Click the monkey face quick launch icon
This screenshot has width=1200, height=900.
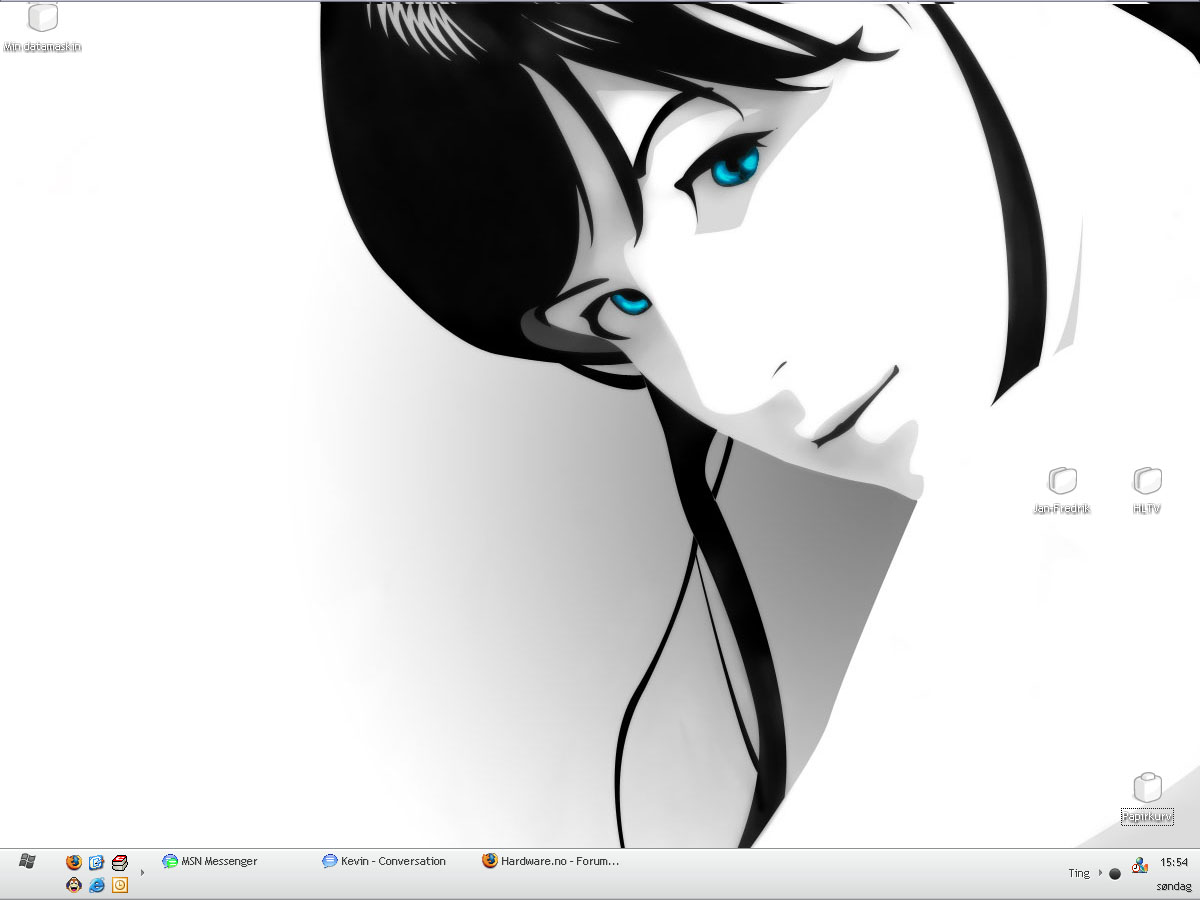pyautogui.click(x=73, y=885)
